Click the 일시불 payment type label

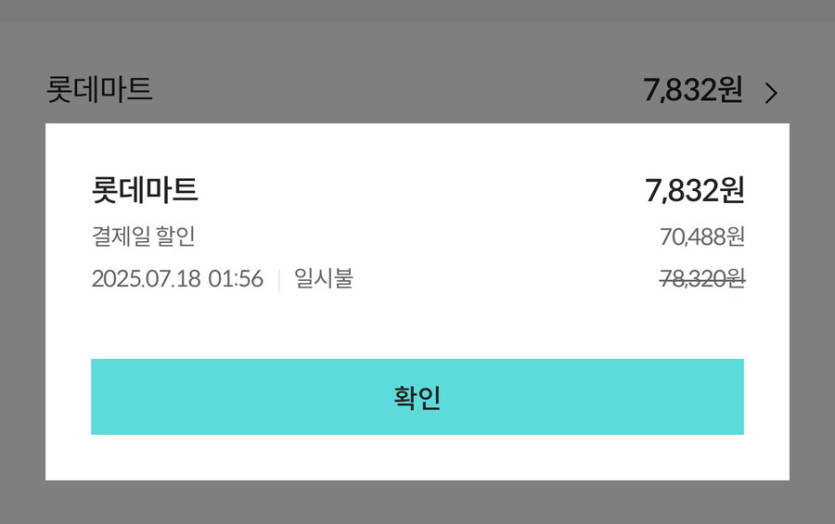[323, 279]
